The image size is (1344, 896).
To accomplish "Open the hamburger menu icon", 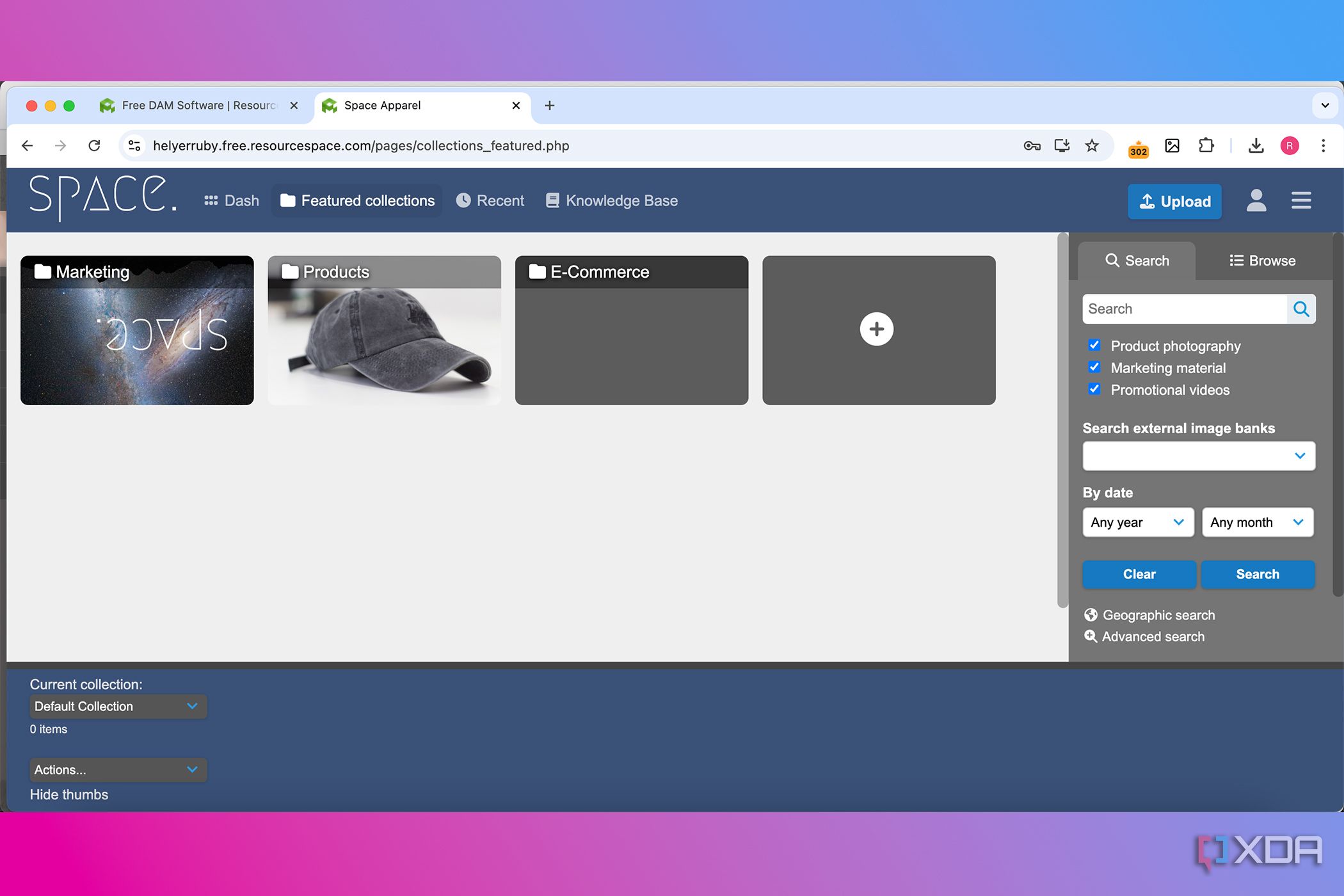I will pyautogui.click(x=1301, y=201).
